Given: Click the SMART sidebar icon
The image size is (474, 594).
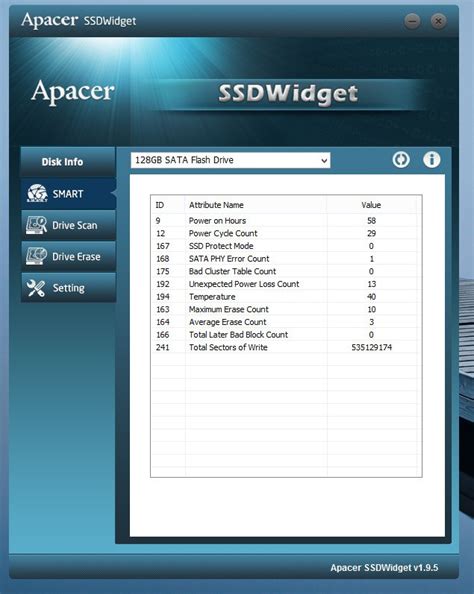Looking at the screenshot, I should (x=37, y=193).
